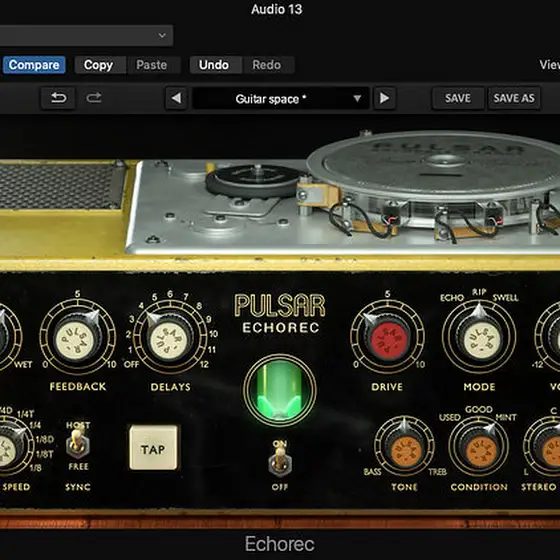The height and width of the screenshot is (560, 560).
Task: Click the 1/8D speed label
Action: [x=45, y=439]
